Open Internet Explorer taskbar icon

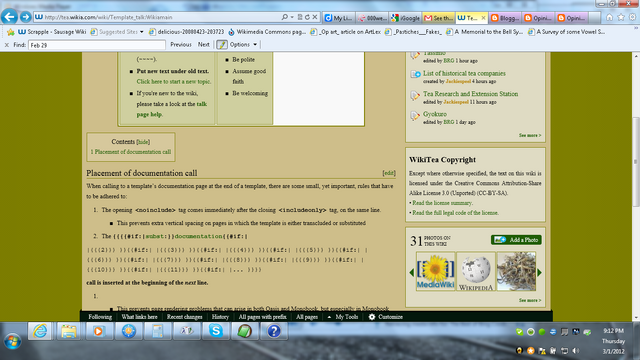coord(40,331)
